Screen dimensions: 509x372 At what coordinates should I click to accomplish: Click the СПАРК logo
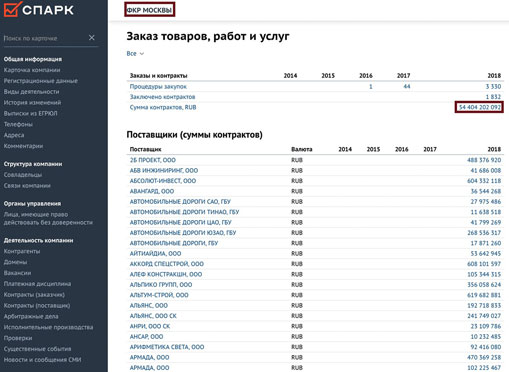pyautogui.click(x=38, y=9)
